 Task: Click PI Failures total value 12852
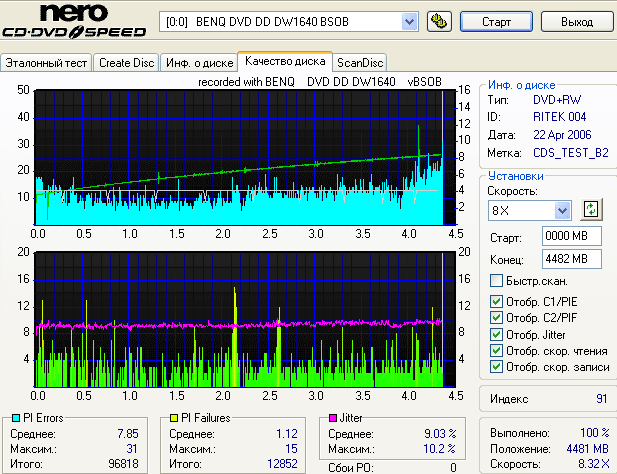click(x=282, y=464)
